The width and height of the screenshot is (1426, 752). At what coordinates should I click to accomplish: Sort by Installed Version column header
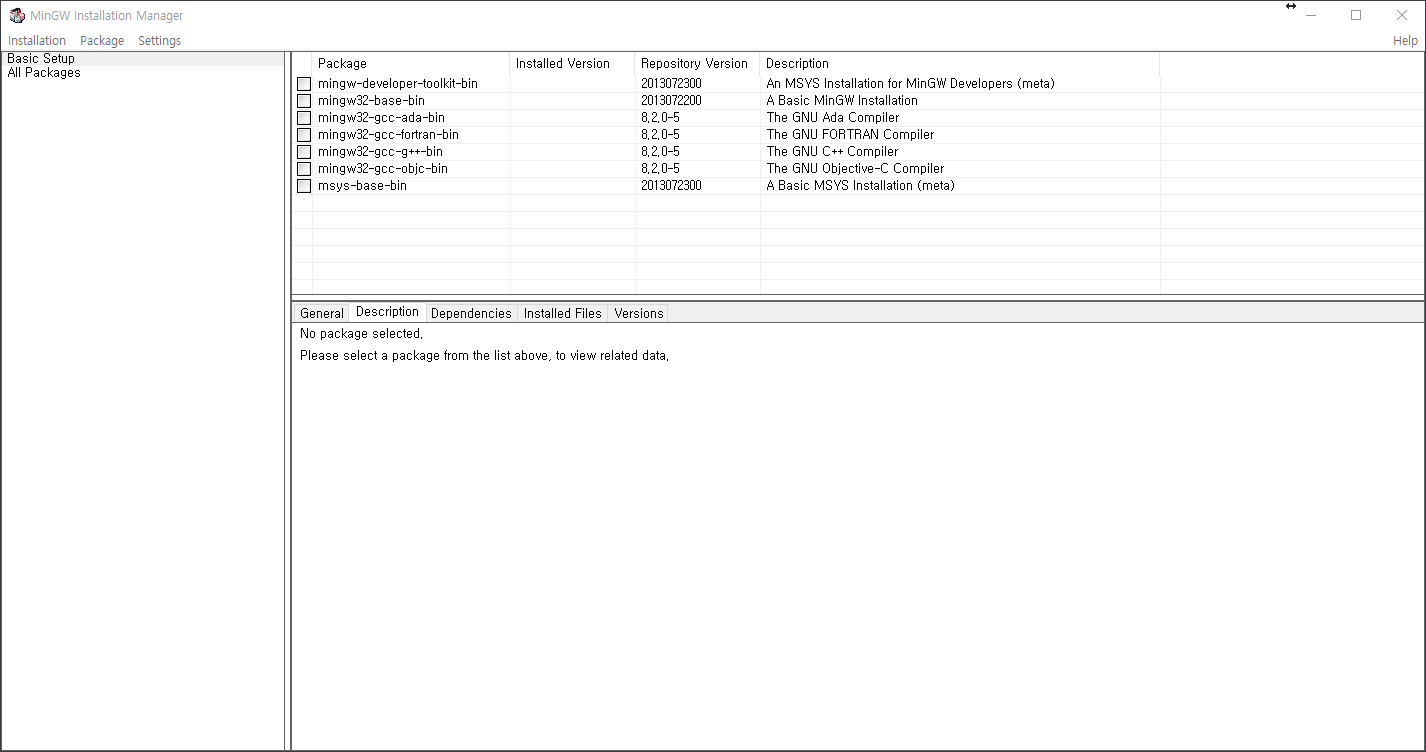point(572,64)
